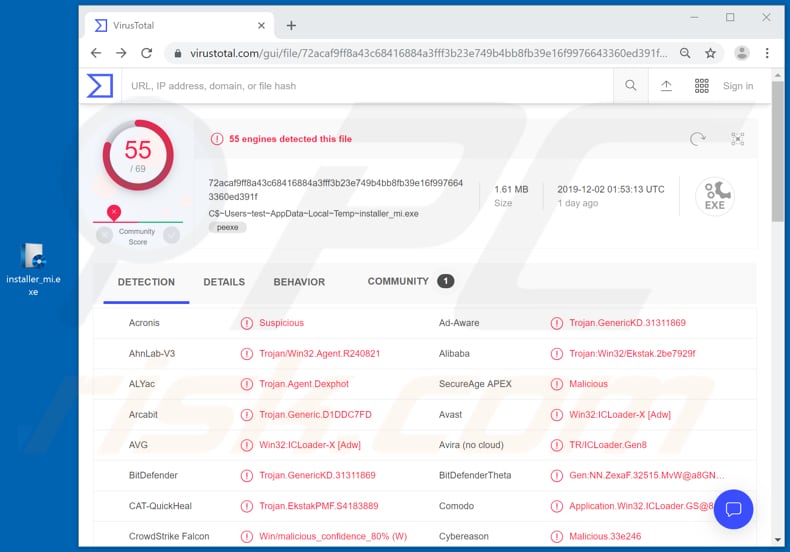Click the reanalyze refresh icon

(x=697, y=139)
